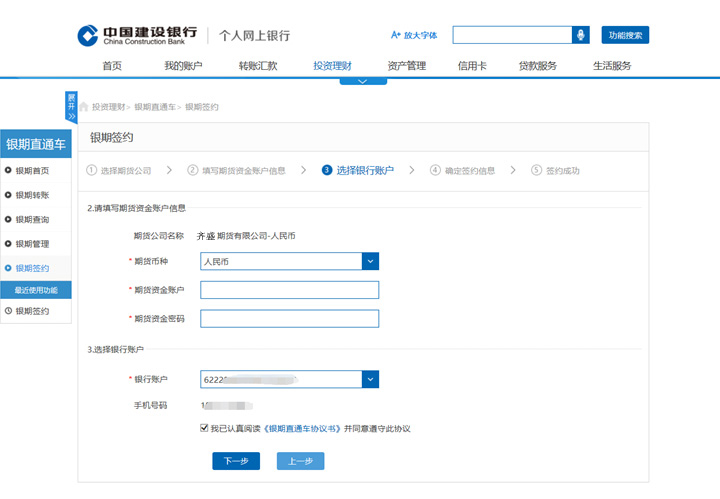Select 银期转账 in the left sidebar
This screenshot has width=720, height=499.
(32, 195)
